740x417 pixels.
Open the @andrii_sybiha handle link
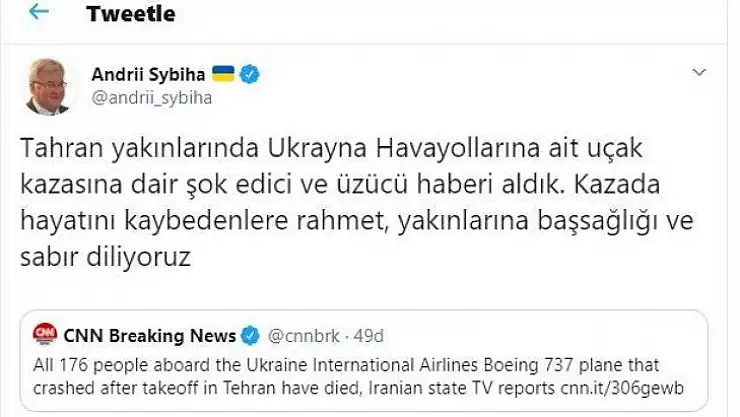click(x=152, y=98)
